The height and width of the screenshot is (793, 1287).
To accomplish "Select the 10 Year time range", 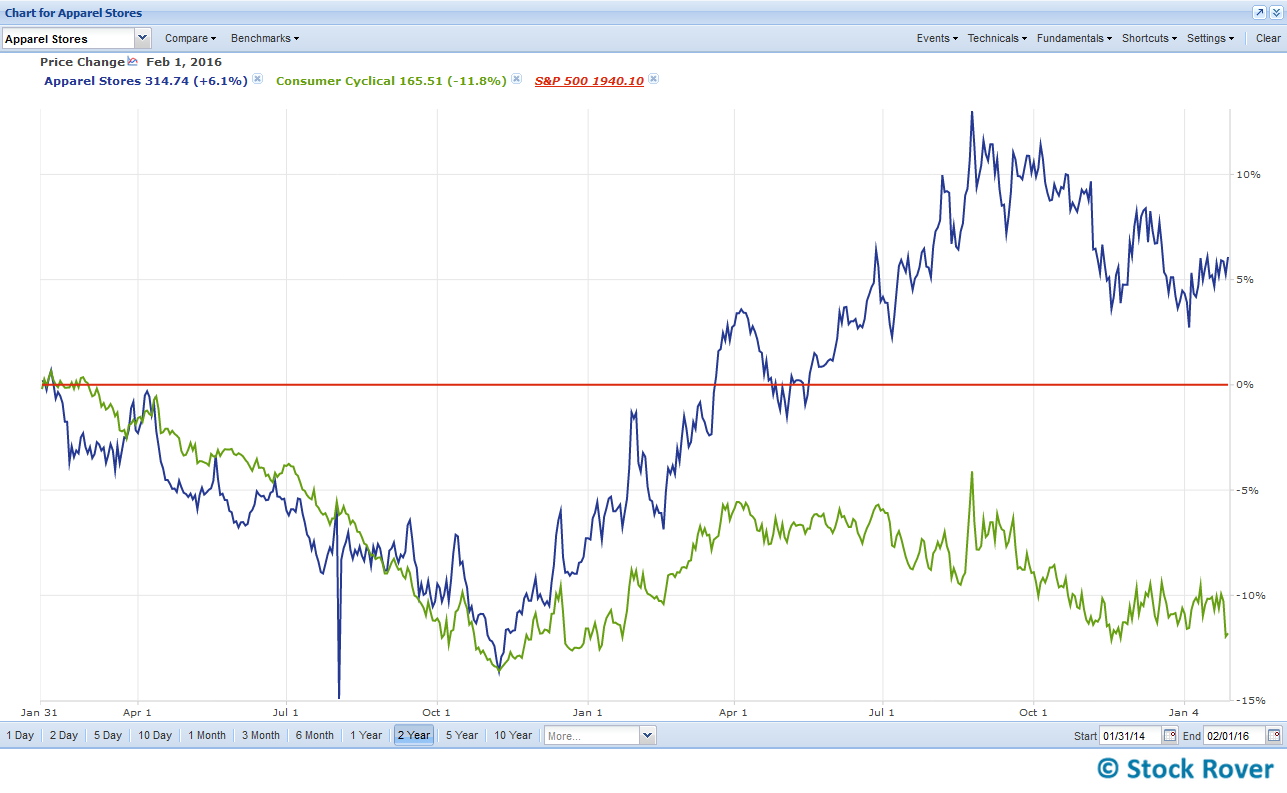I will (x=513, y=735).
